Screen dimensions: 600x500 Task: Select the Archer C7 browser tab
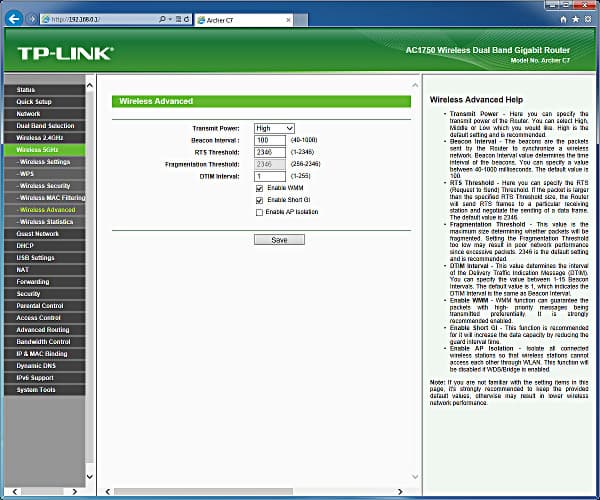(x=244, y=20)
